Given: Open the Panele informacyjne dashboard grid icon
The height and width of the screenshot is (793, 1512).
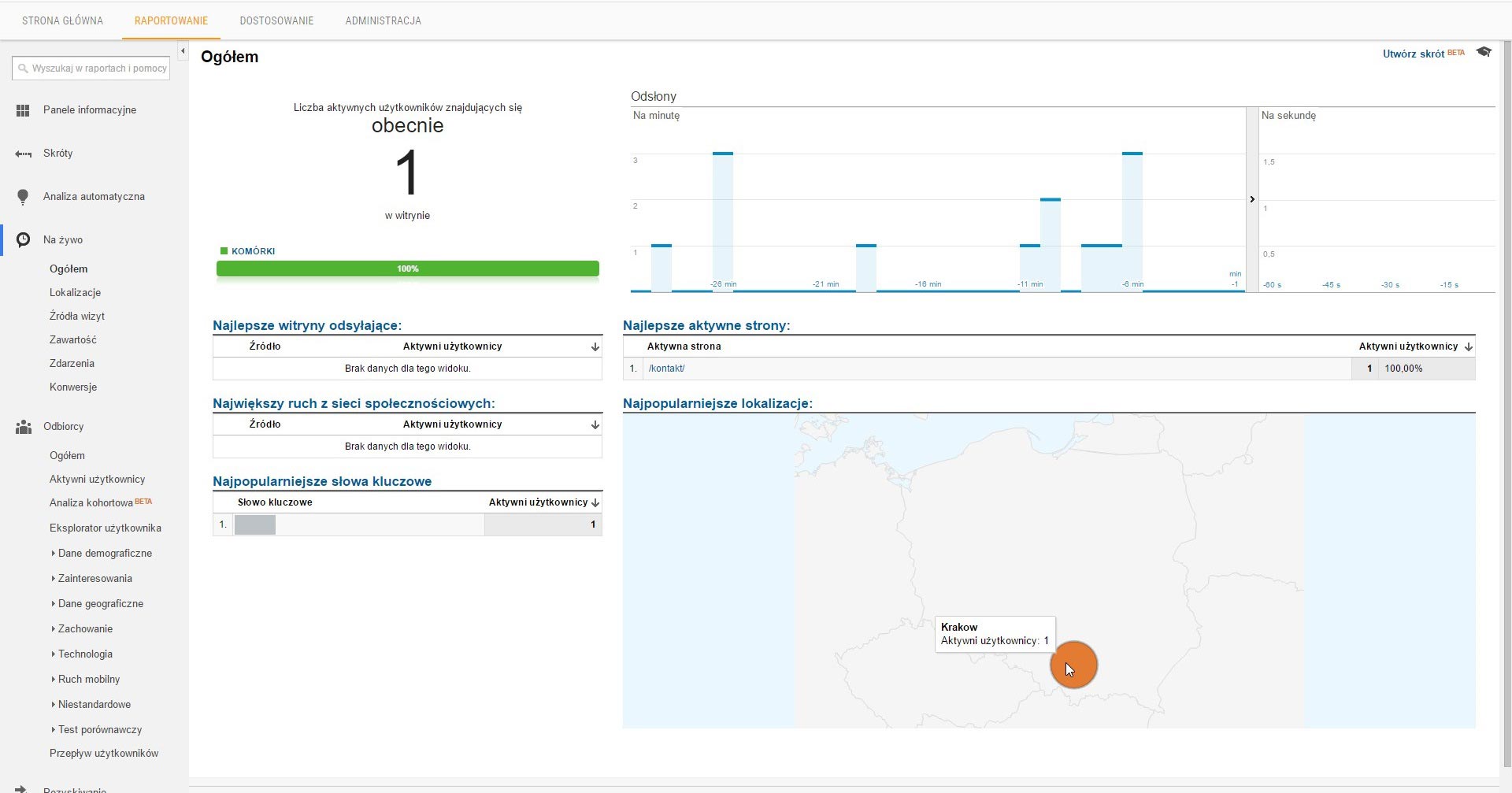Looking at the screenshot, I should [23, 110].
